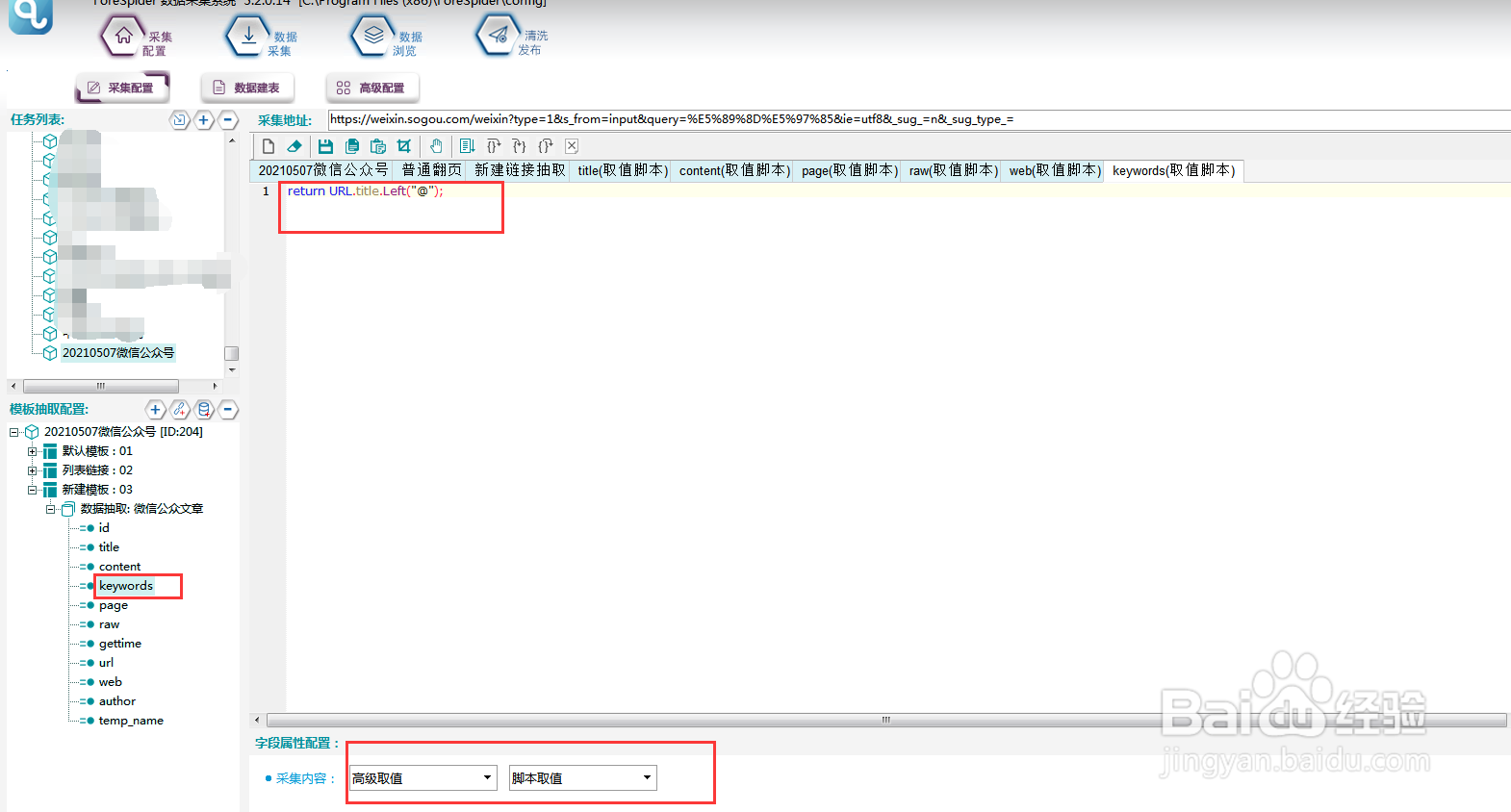1511x812 pixels.
Task: Click the sort lines icon in toolbar
Action: pyautogui.click(x=467, y=146)
